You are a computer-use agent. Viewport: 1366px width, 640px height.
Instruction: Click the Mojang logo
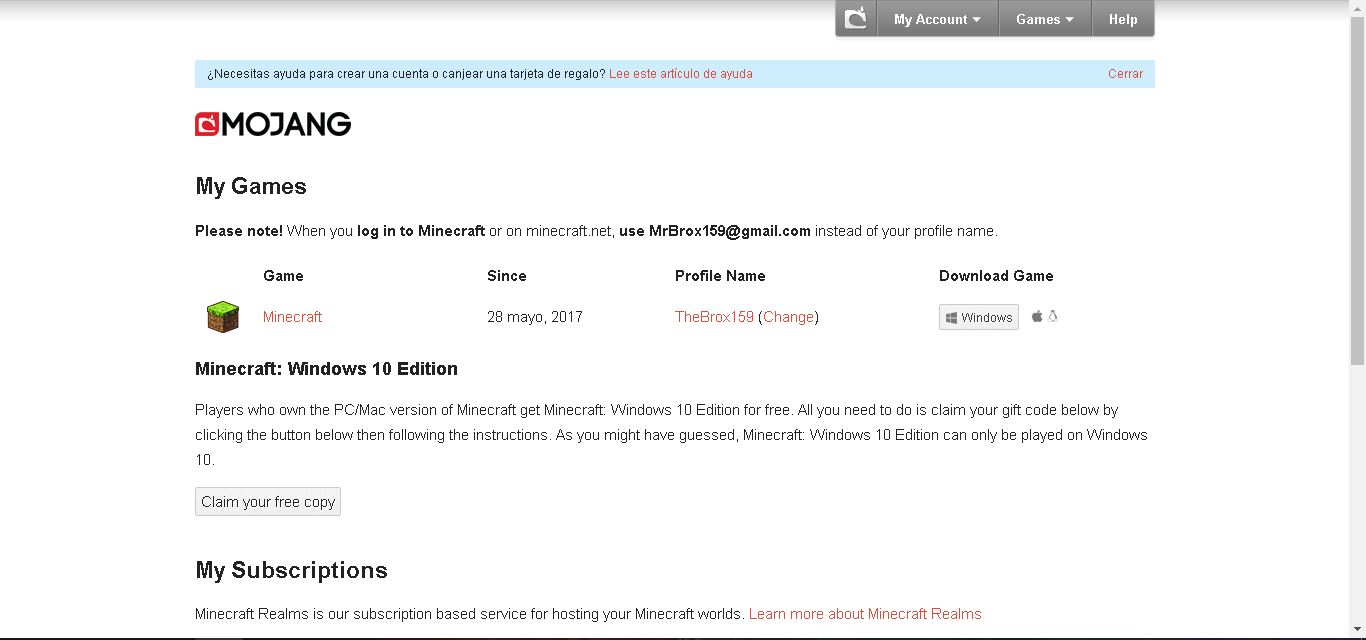coord(273,124)
